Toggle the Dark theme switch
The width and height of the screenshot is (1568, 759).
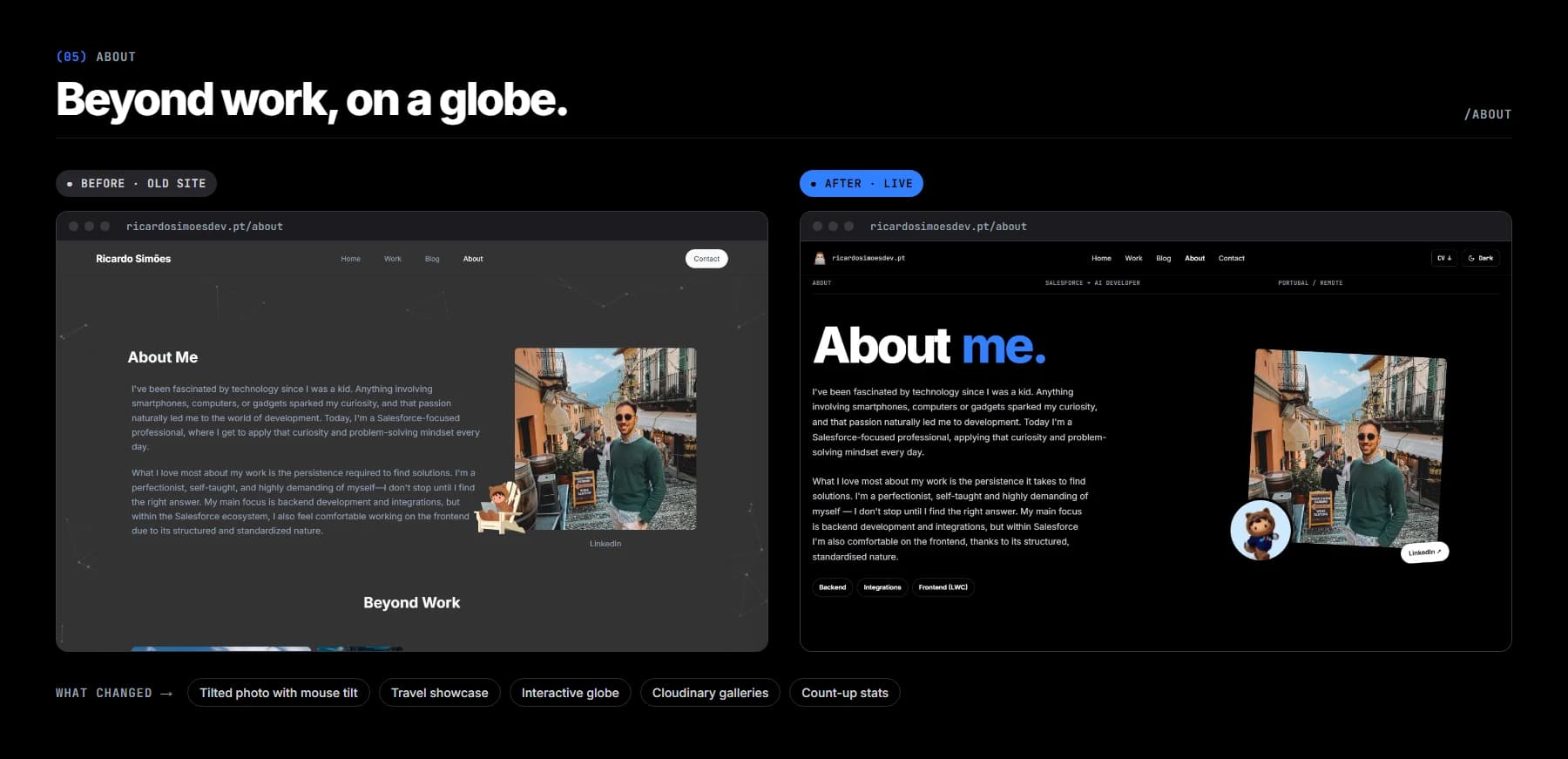[x=1481, y=258]
